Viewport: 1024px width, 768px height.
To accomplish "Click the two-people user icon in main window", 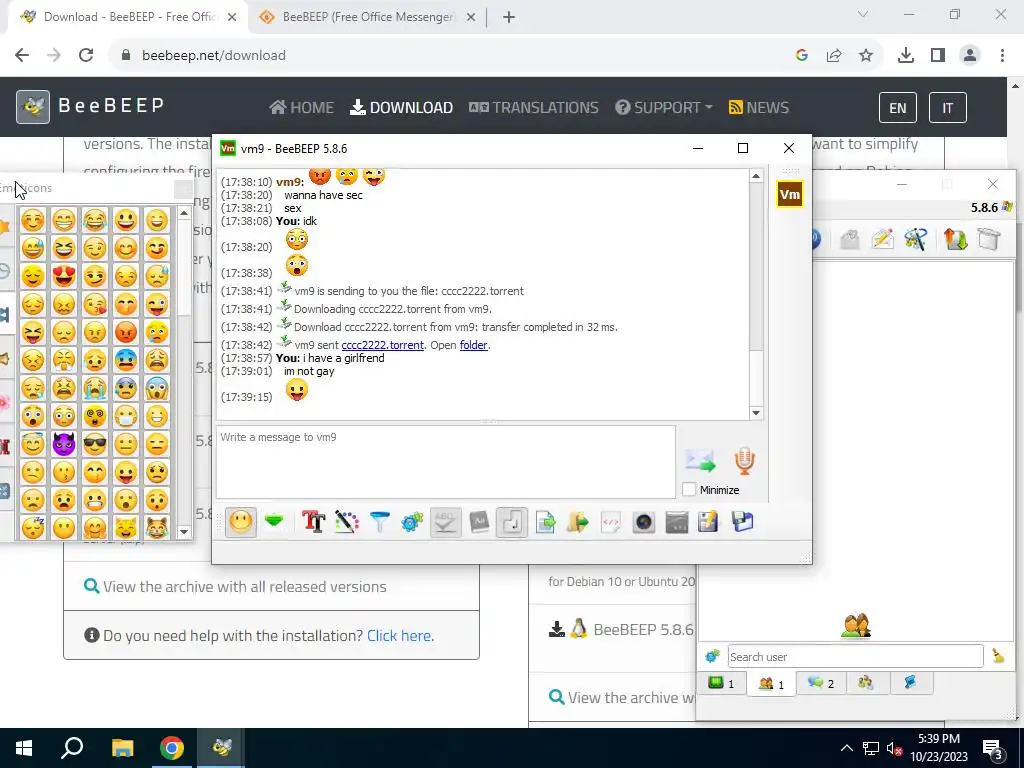I will pyautogui.click(x=856, y=626).
